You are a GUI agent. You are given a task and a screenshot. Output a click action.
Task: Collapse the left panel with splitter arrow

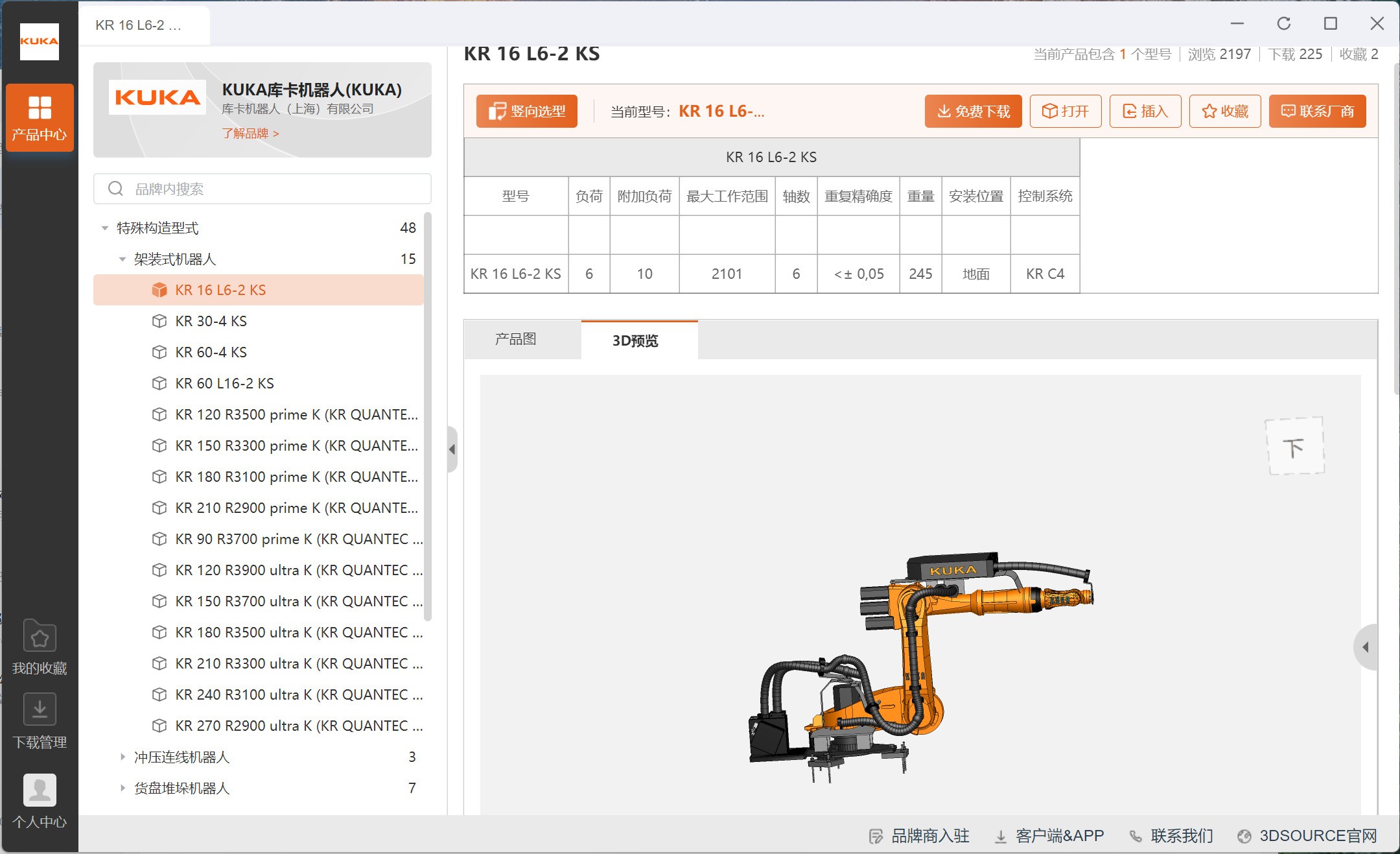click(x=452, y=449)
